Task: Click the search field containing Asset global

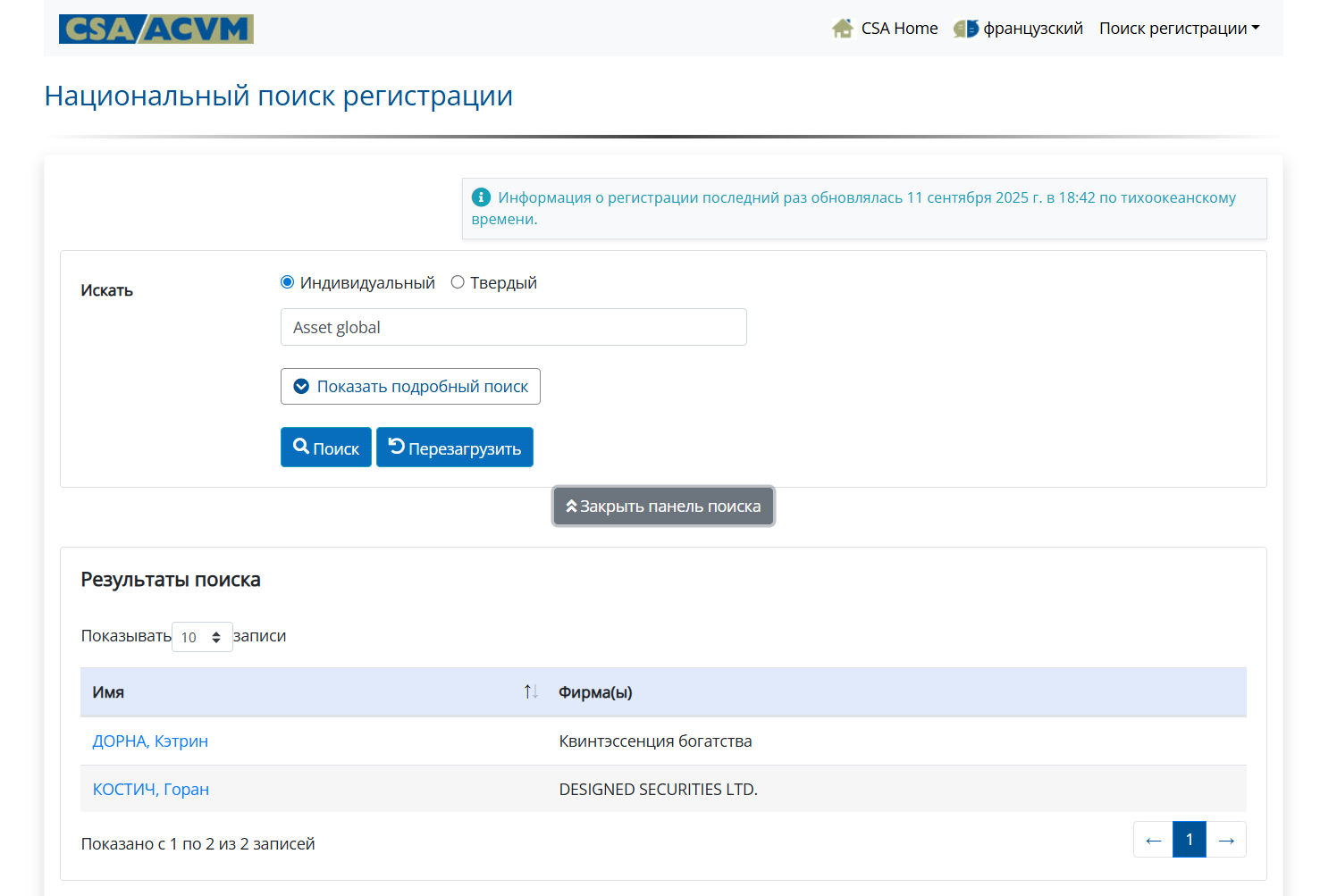Action: [514, 327]
